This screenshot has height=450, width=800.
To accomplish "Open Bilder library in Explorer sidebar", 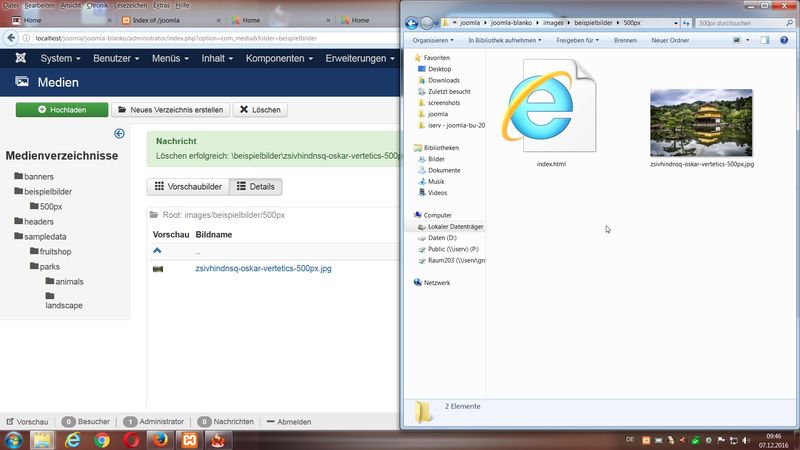I will [x=431, y=159].
